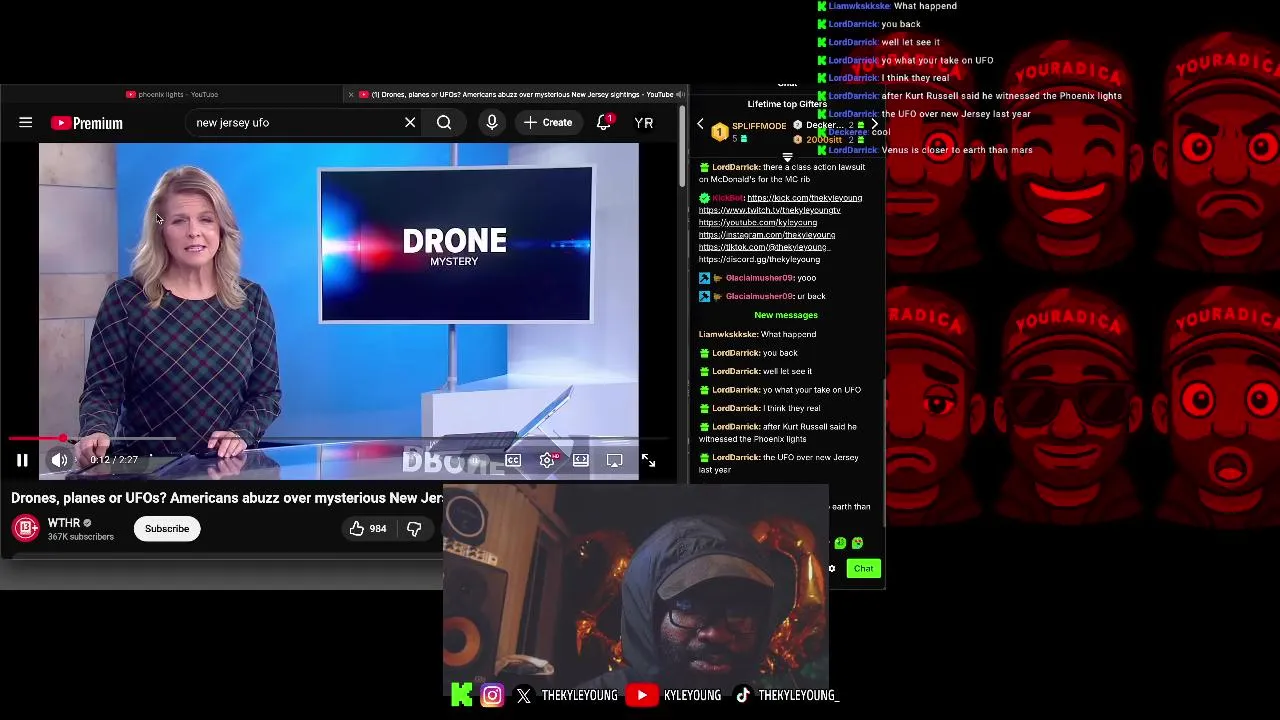The width and height of the screenshot is (1280, 720).
Task: Switch to the 'phoenix lights - YouTube' tab
Action: click(172, 95)
